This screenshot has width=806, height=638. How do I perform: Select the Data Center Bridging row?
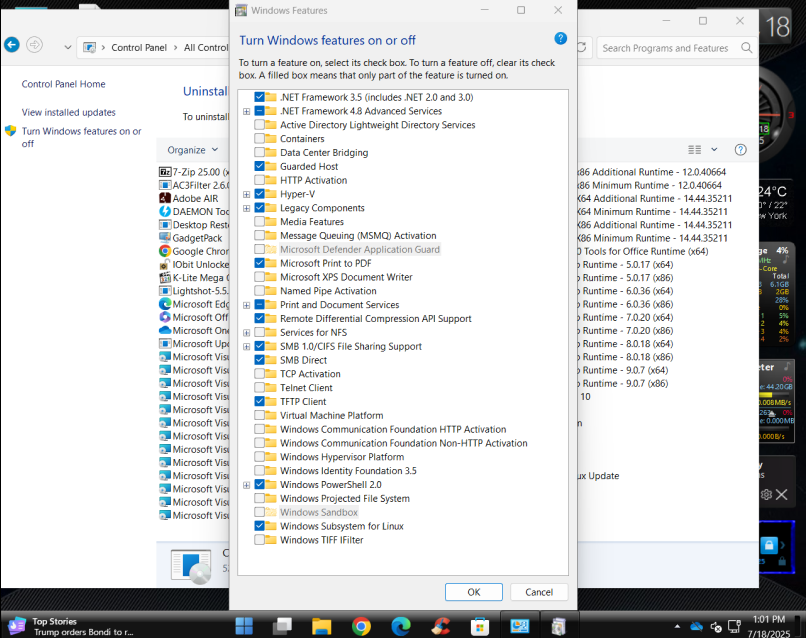324,153
